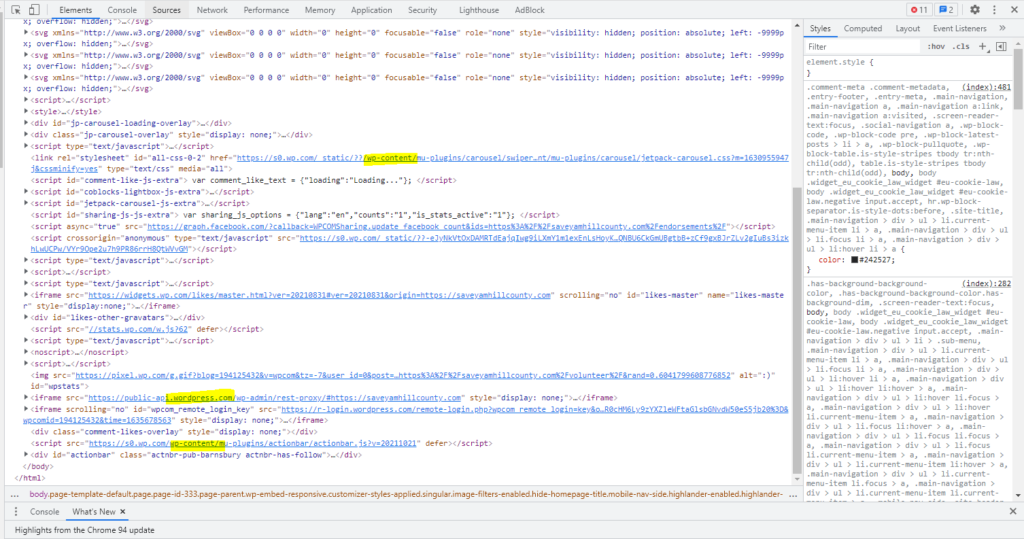
Task: Open the Console tab in top bar
Action: click(x=122, y=10)
